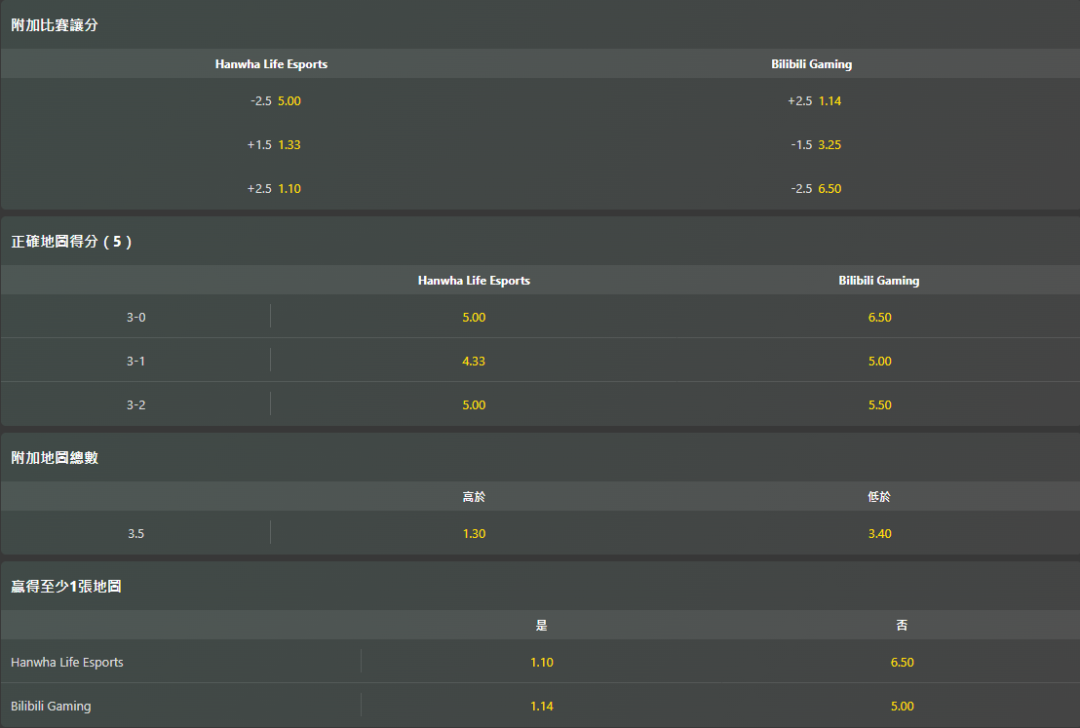The image size is (1080, 728).
Task: Select 是 for Hanwha Life Esports winning a map
Action: tap(542, 662)
